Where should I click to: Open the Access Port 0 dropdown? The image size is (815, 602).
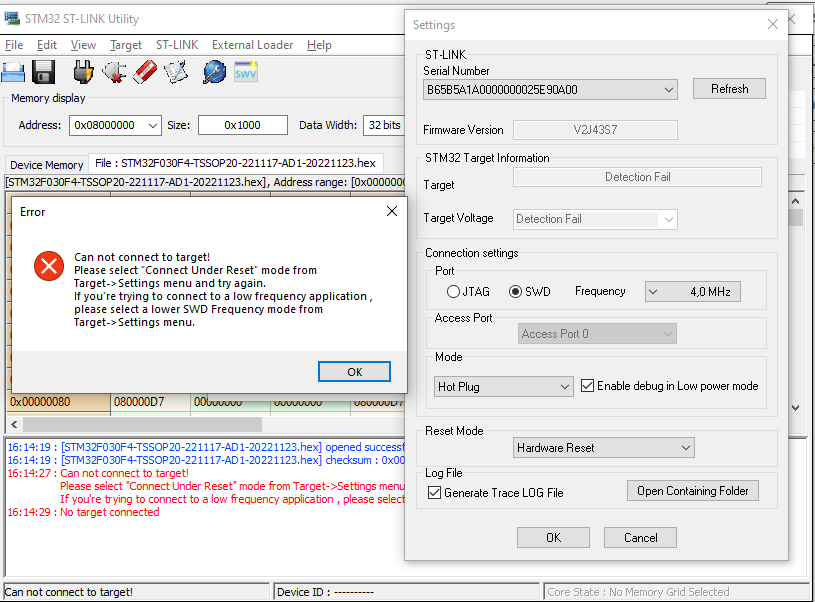click(597, 334)
